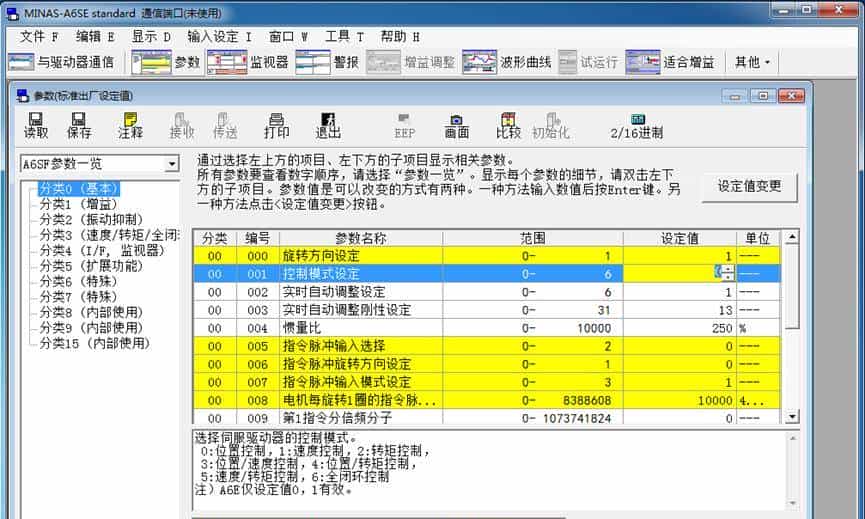Select the 指令脉冲旋转方向设定 row

[x=487, y=364]
